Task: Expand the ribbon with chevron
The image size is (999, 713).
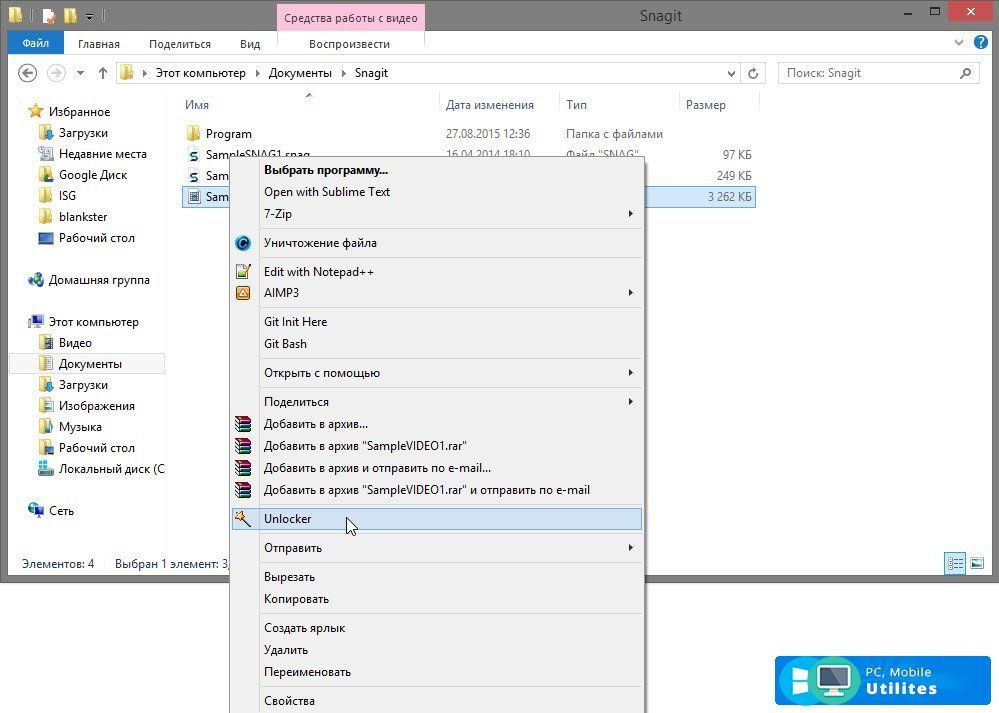Action: [x=959, y=43]
